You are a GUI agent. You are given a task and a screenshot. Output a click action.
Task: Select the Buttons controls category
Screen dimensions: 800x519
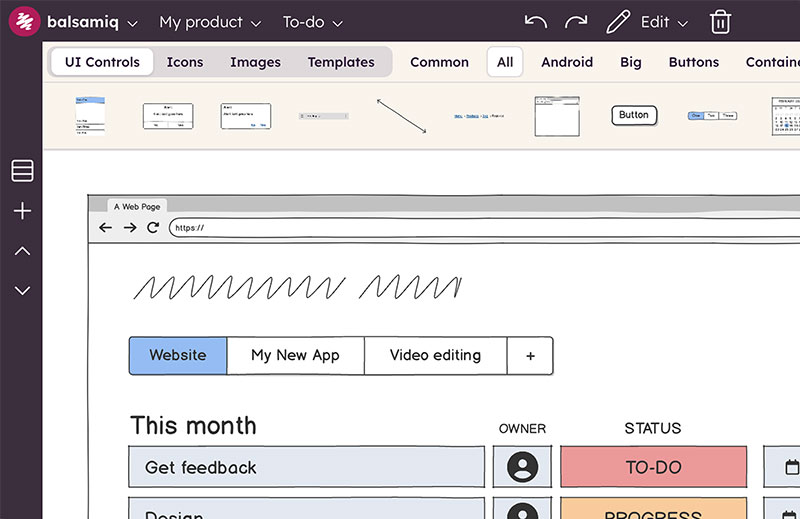693,62
